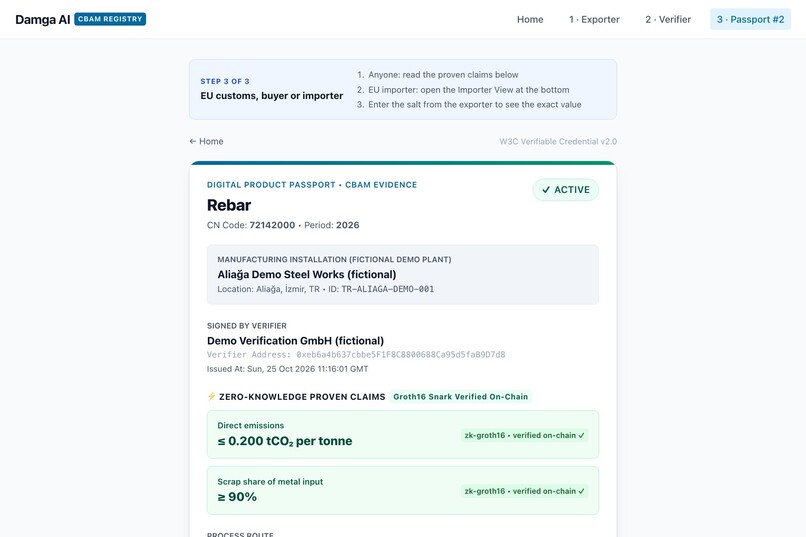This screenshot has height=537, width=806.
Task: Click the DIGITAL PRODUCT PASSPORT • CBAM EVIDENCE label
Action: coord(312,184)
